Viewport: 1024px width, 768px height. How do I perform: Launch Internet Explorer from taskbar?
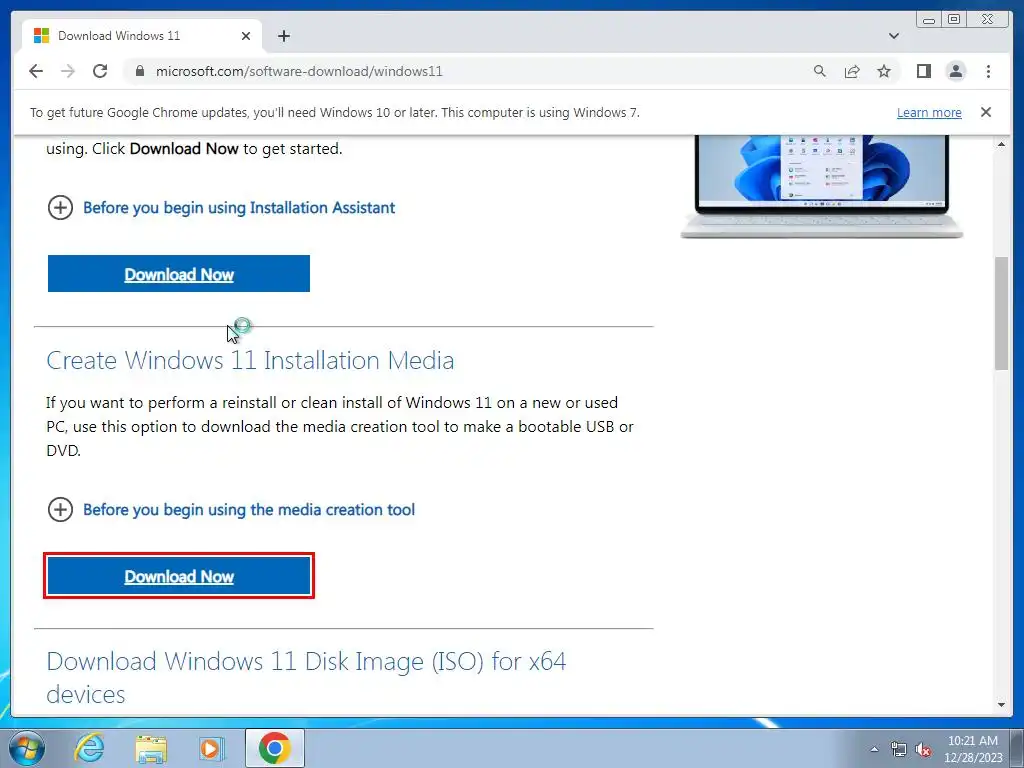(89, 748)
